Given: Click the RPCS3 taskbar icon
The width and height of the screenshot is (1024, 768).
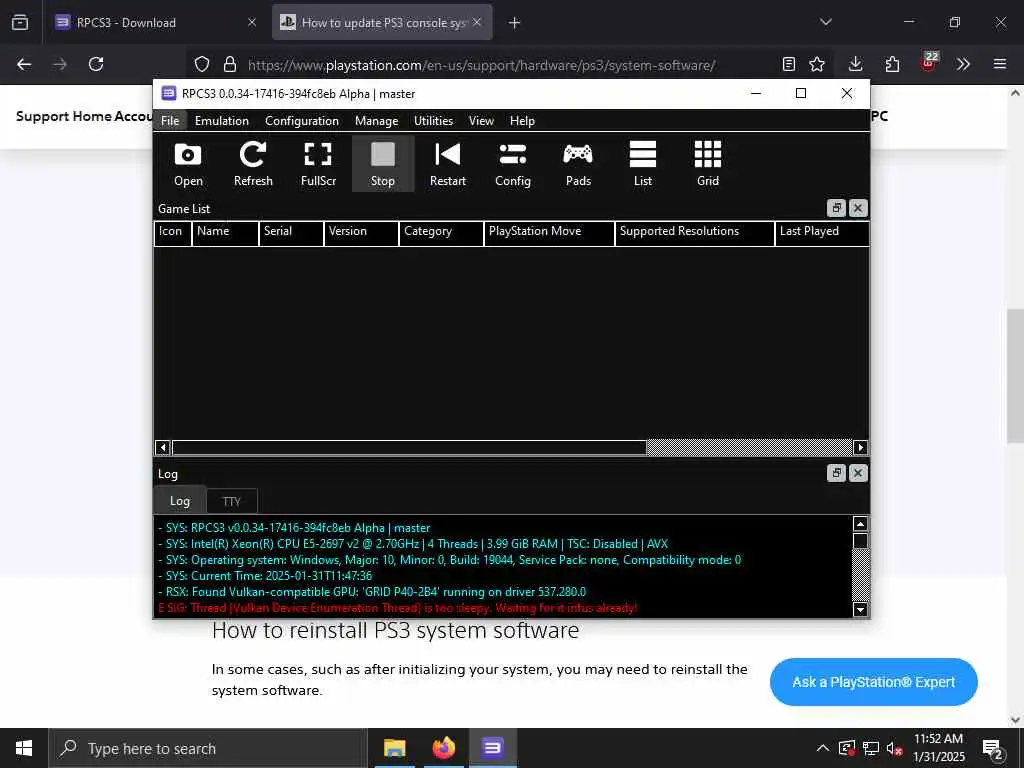Looking at the screenshot, I should pos(492,748).
